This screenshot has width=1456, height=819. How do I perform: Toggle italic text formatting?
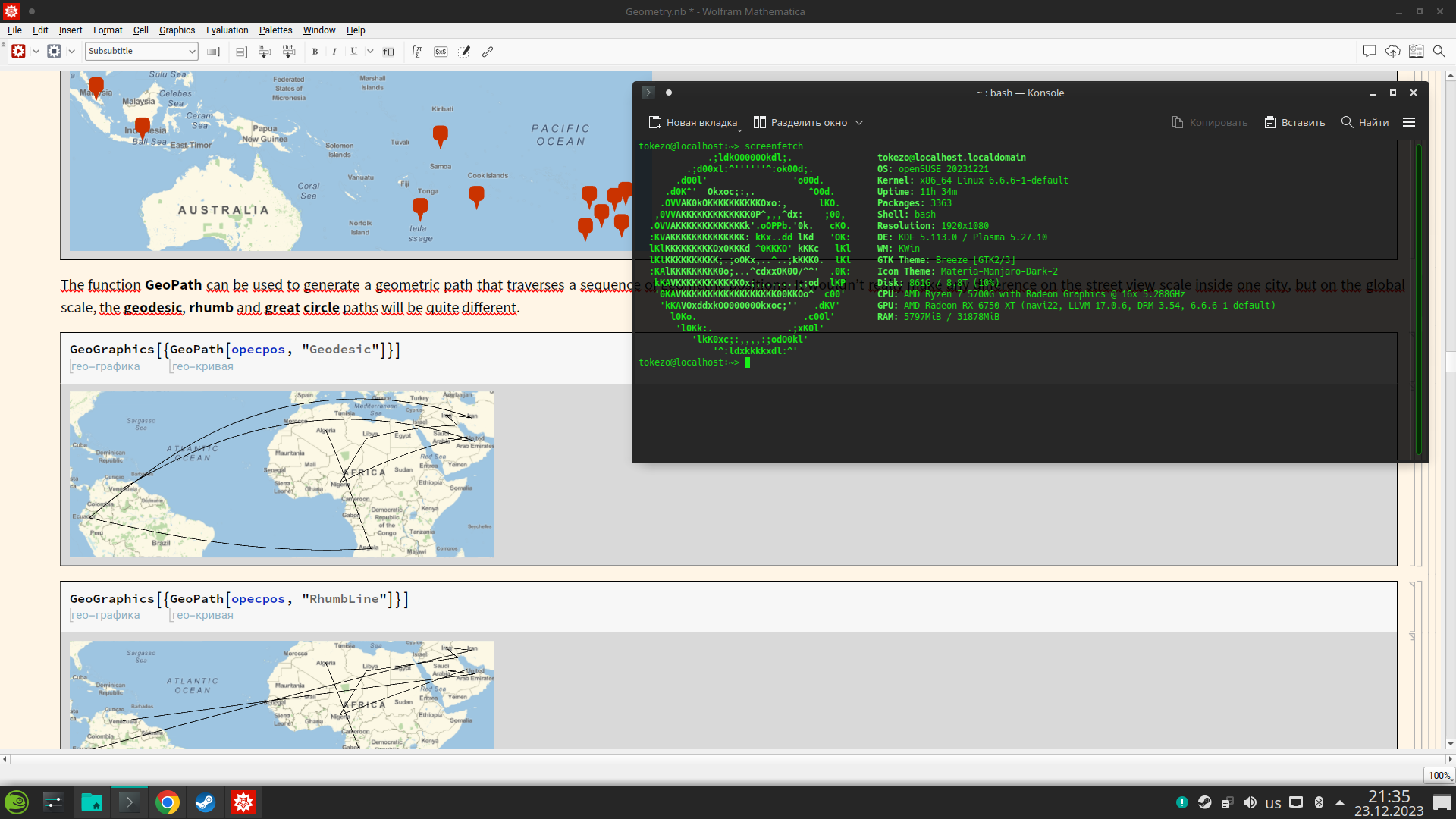click(334, 52)
